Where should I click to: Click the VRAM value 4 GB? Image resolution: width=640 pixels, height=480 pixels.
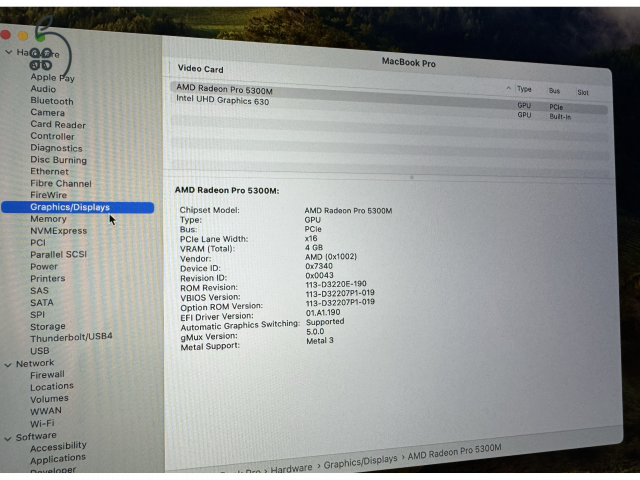pos(314,248)
